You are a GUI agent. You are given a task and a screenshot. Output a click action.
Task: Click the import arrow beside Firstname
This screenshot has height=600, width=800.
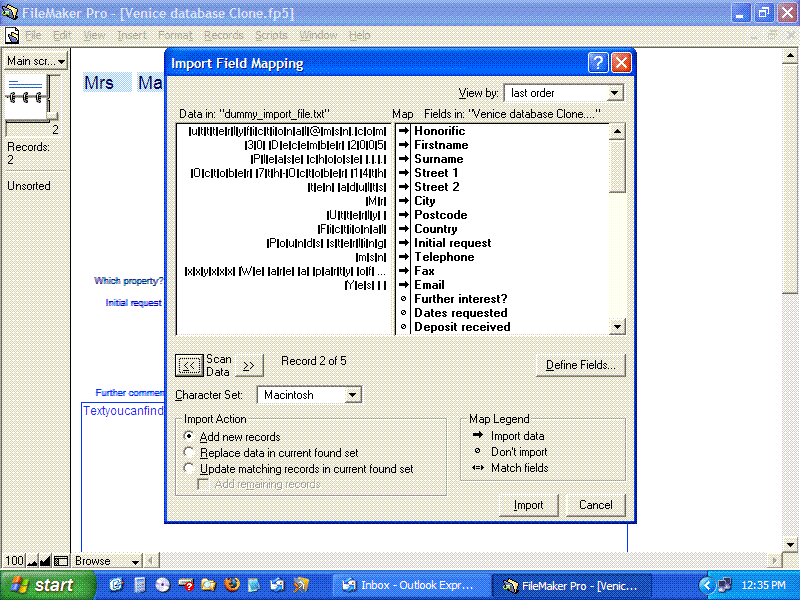404,145
